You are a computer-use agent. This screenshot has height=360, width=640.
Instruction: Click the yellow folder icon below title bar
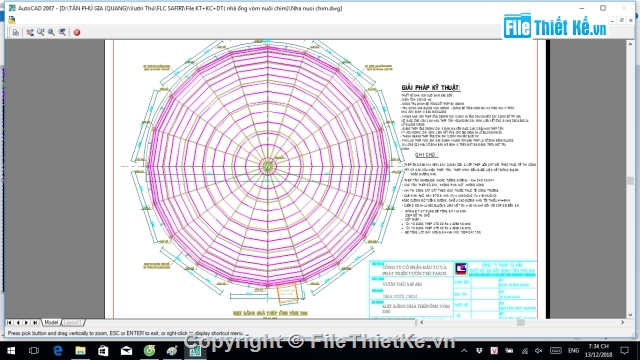[x=11, y=20]
